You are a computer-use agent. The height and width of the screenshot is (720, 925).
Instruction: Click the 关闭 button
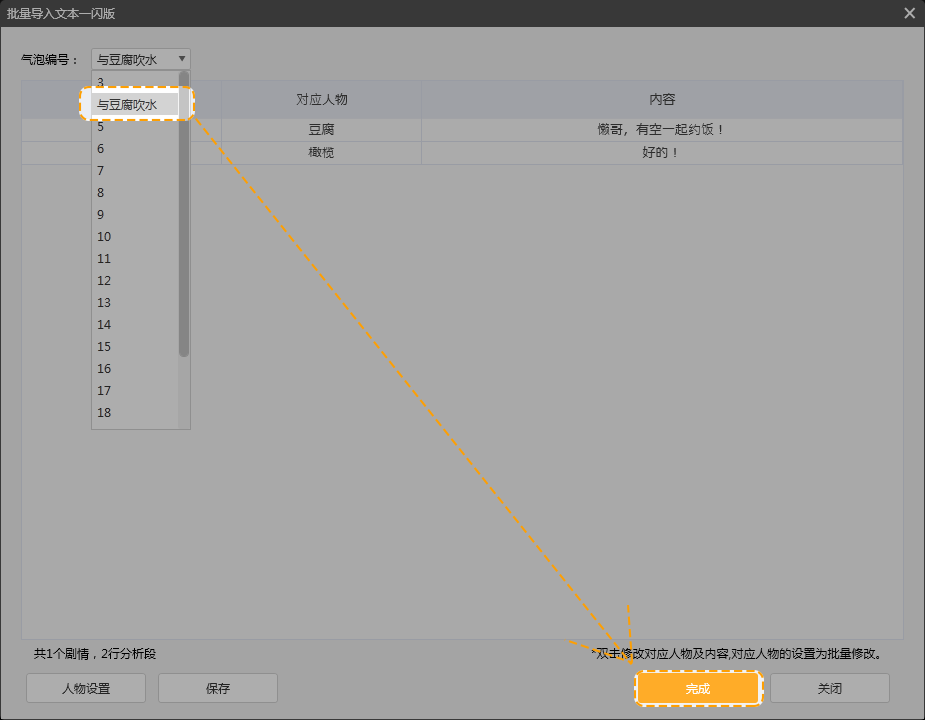[x=829, y=689]
